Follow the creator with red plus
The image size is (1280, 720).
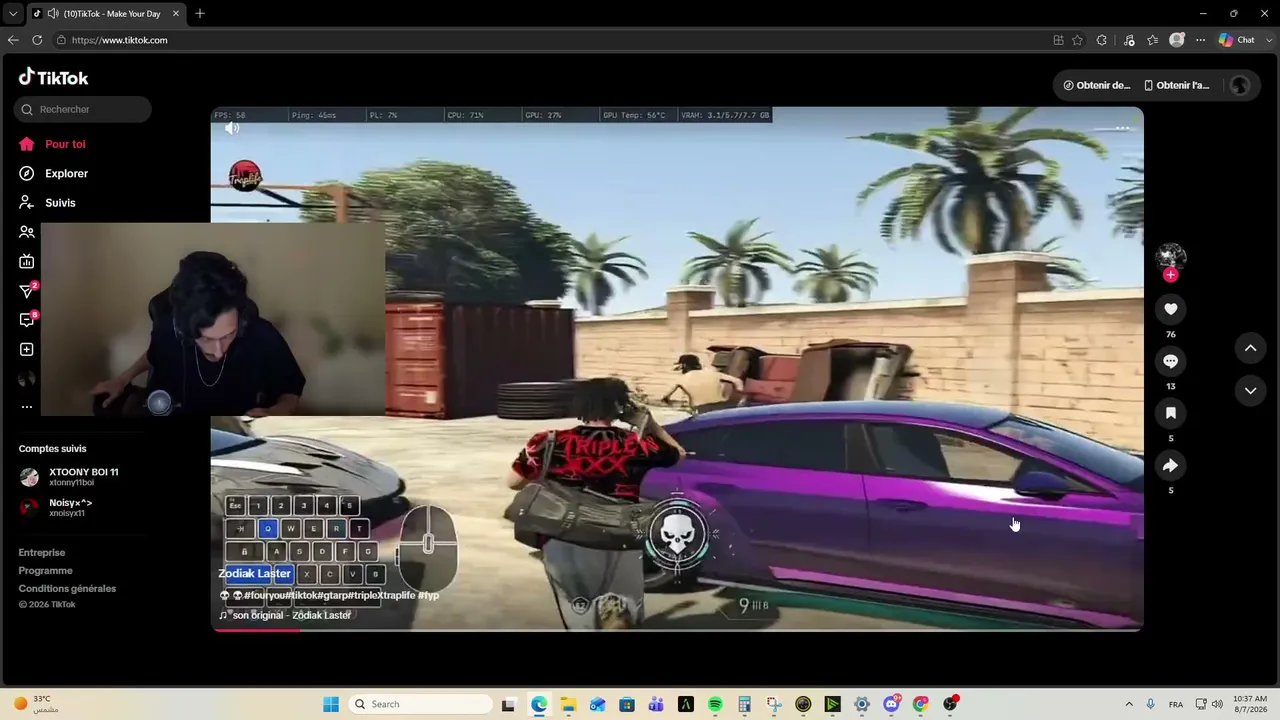coord(1171,275)
